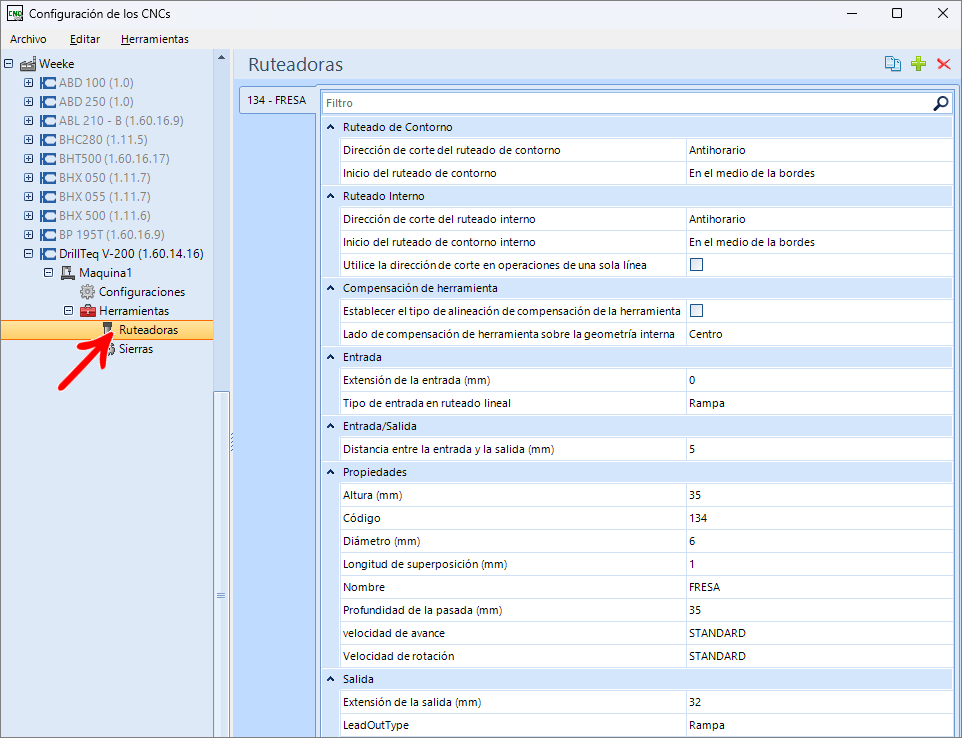963x739 pixels.
Task: Collapse the Compensación de herramienta section
Action: 331,288
